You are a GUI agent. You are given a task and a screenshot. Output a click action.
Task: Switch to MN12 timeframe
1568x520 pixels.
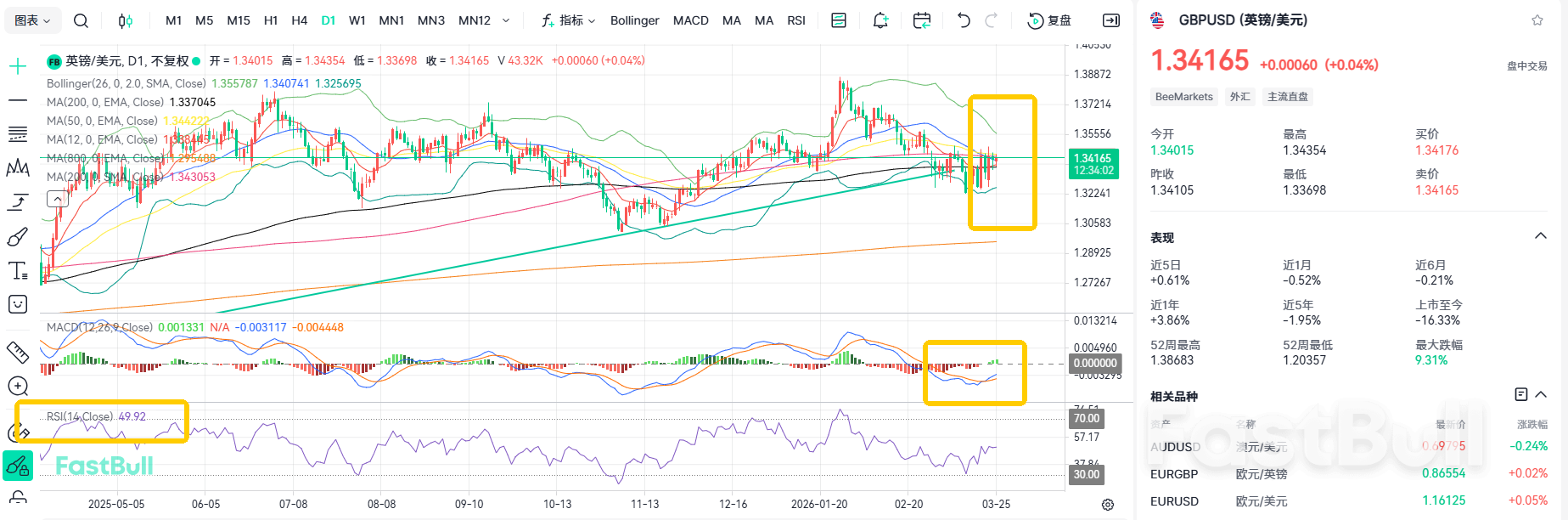tap(475, 20)
